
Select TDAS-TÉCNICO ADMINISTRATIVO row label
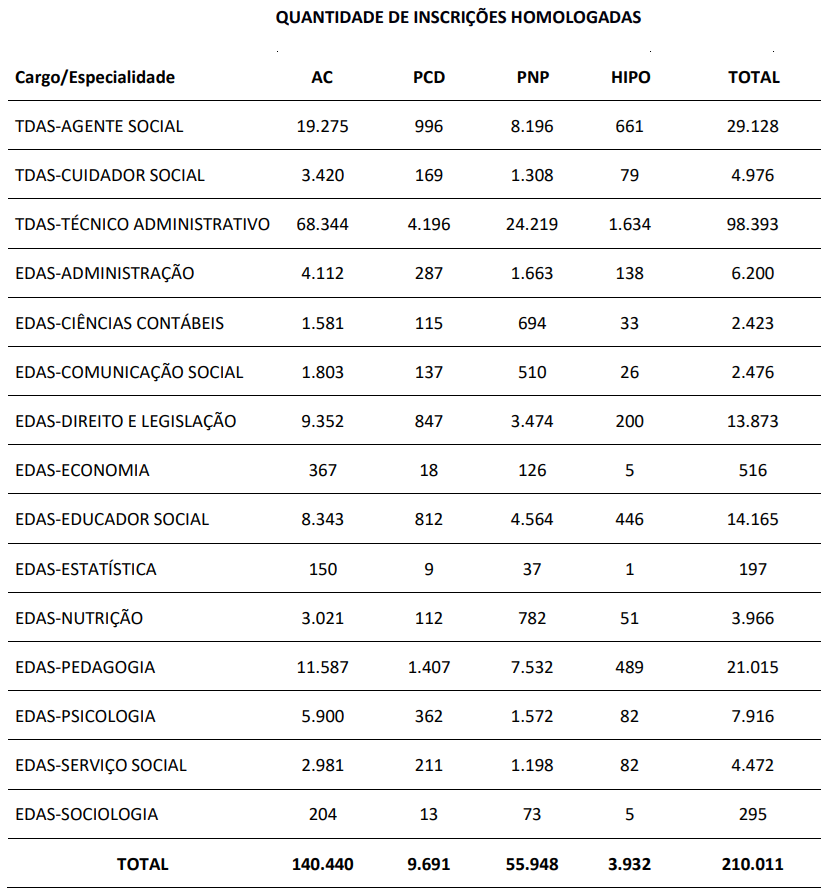click(x=142, y=224)
